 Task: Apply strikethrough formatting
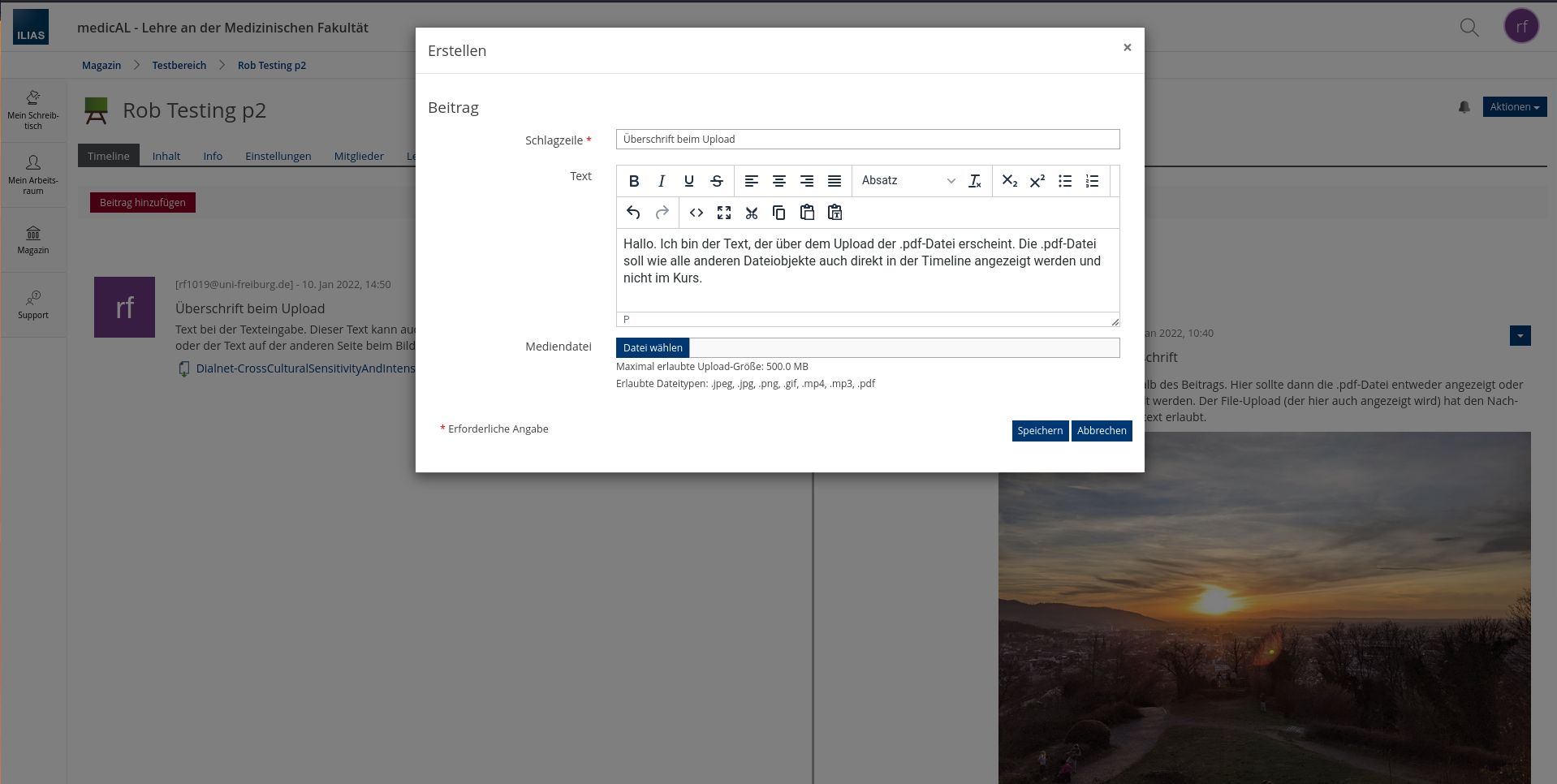[x=717, y=181]
